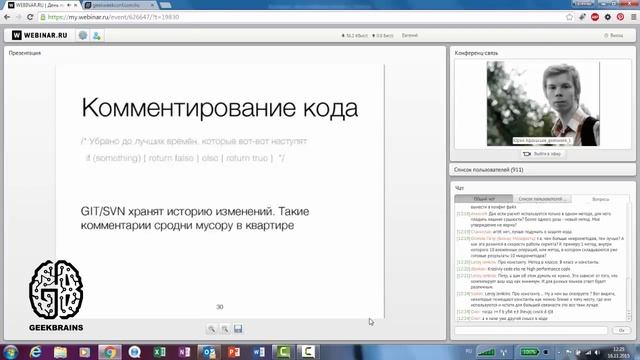The width and height of the screenshot is (640, 360).
Task: Click the Выход logout link
Action: 614,36
